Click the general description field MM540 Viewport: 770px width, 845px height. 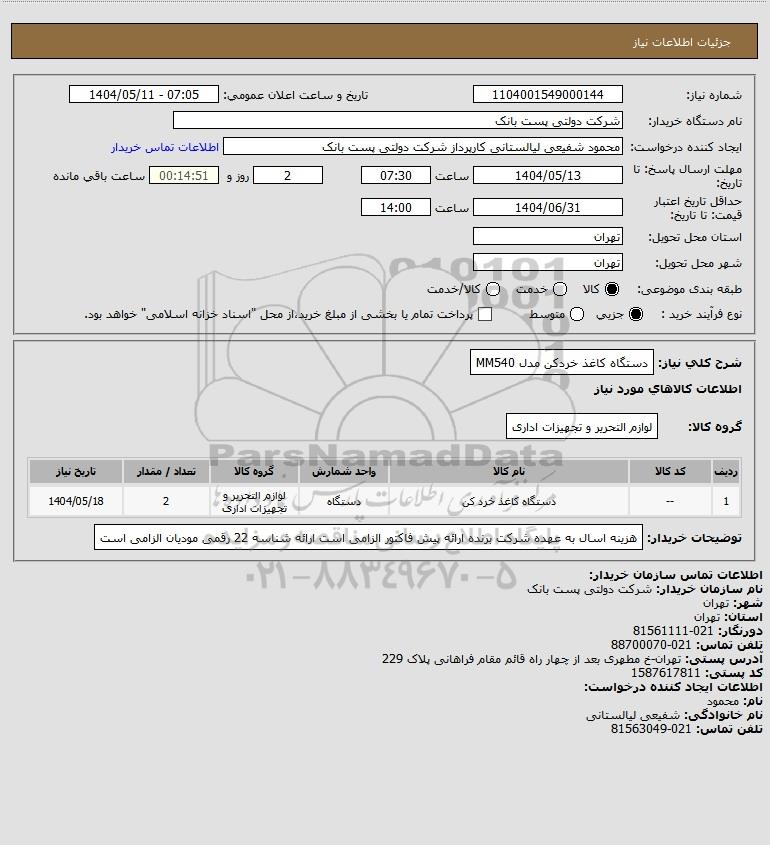point(561,363)
